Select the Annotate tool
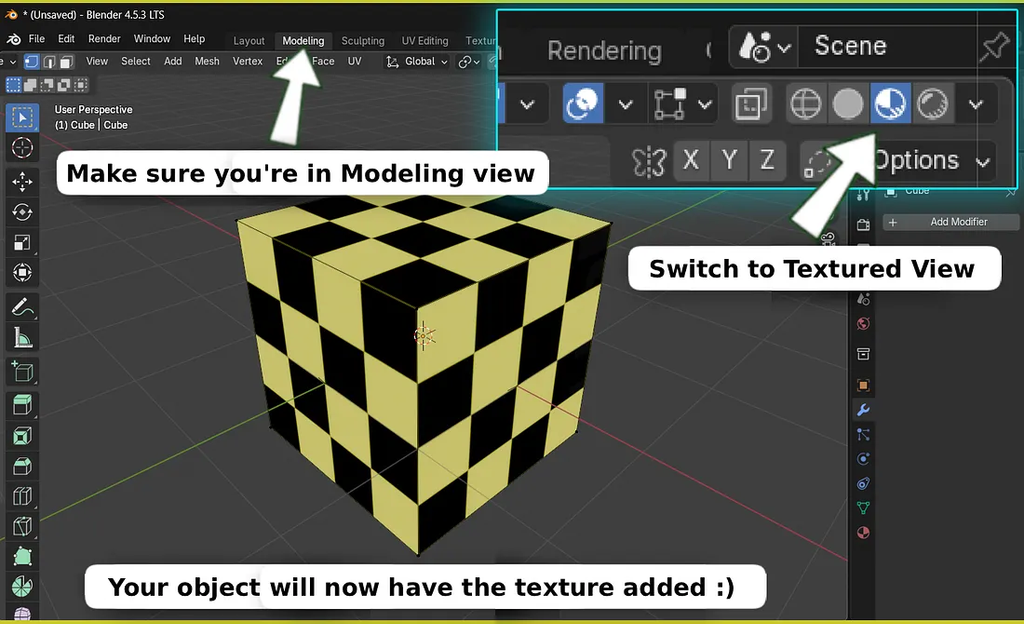The image size is (1024, 624). click(22, 305)
